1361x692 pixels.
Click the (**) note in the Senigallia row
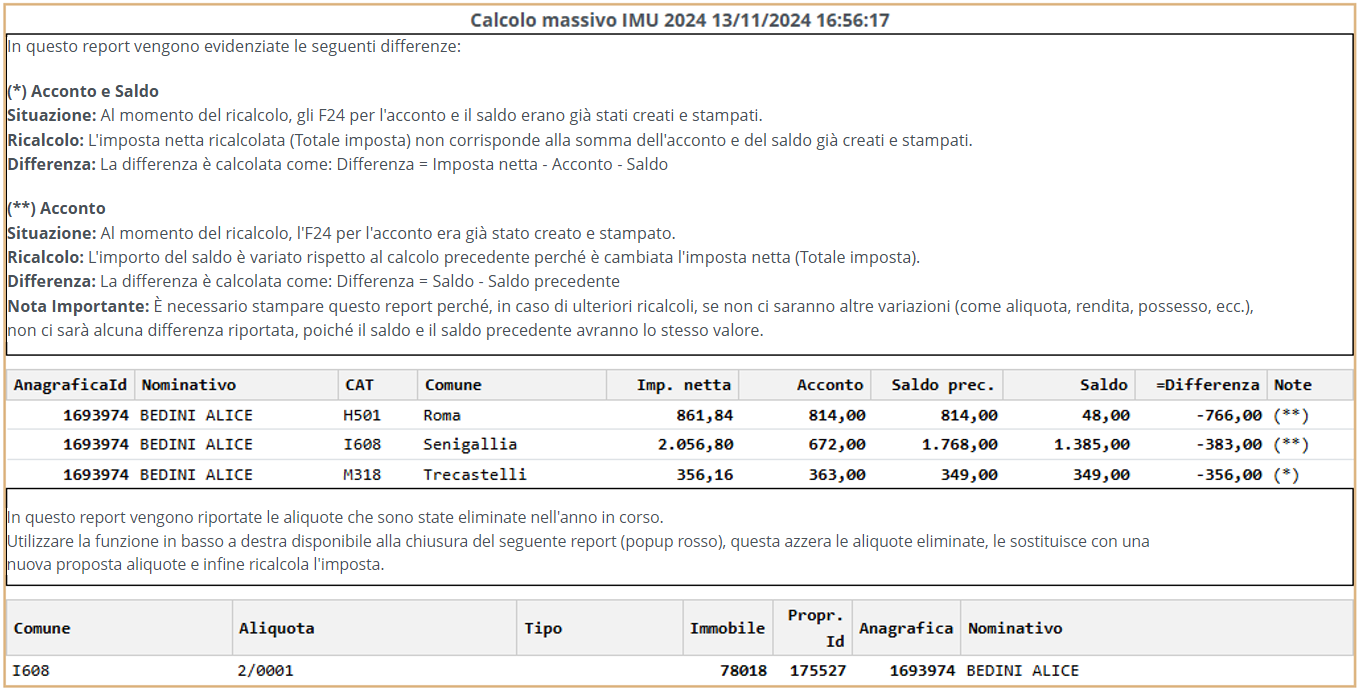pos(1291,445)
